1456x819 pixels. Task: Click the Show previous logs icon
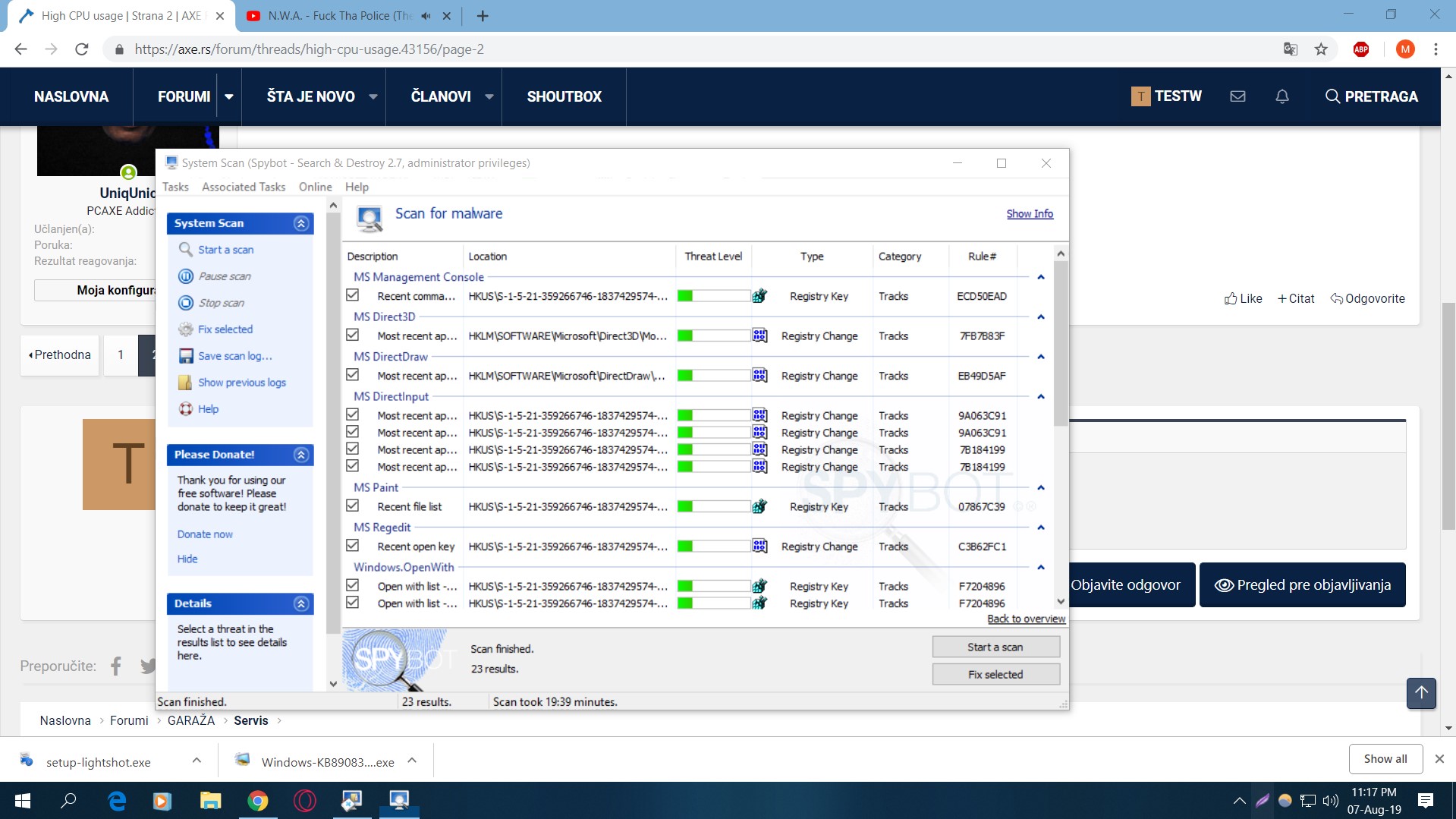(185, 383)
